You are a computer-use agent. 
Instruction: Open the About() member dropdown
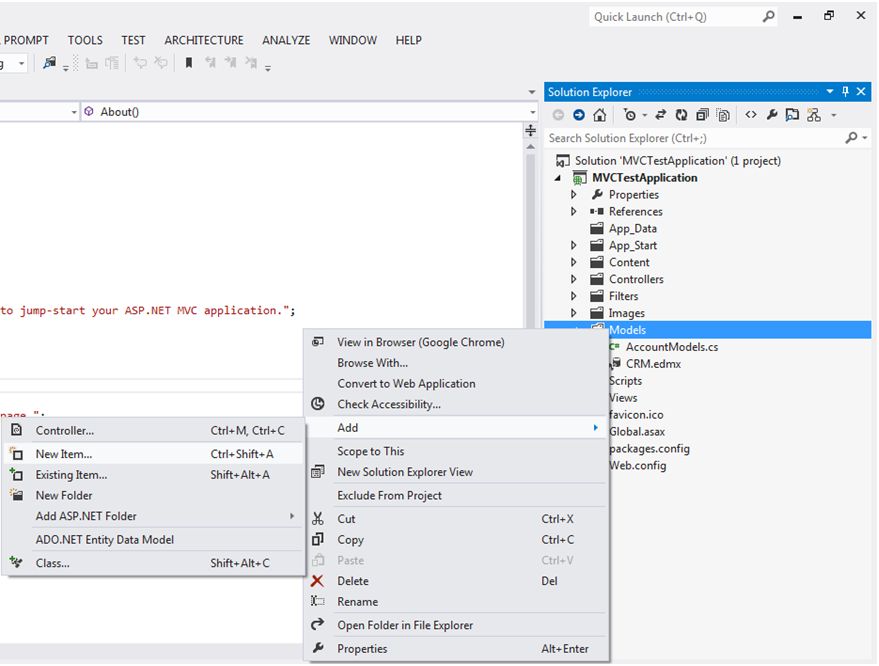pyautogui.click(x=531, y=112)
